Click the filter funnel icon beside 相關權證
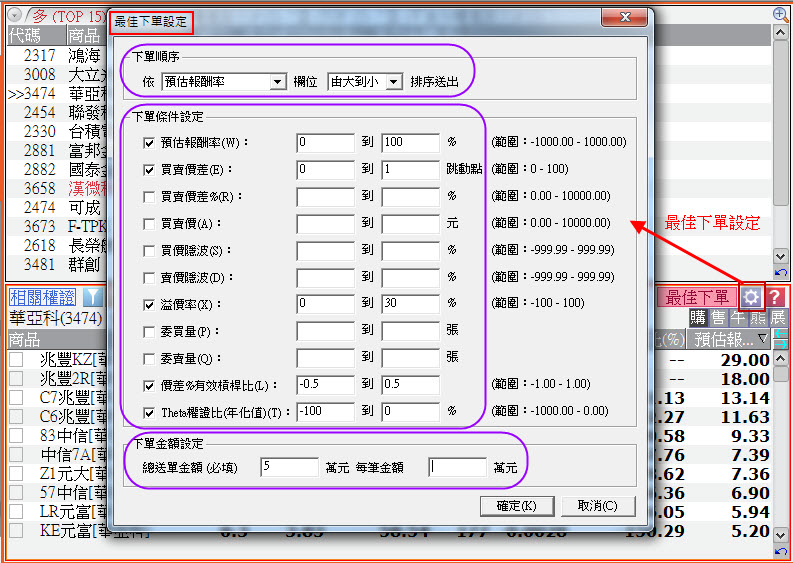Viewport: 793px width, 563px height. click(91, 297)
